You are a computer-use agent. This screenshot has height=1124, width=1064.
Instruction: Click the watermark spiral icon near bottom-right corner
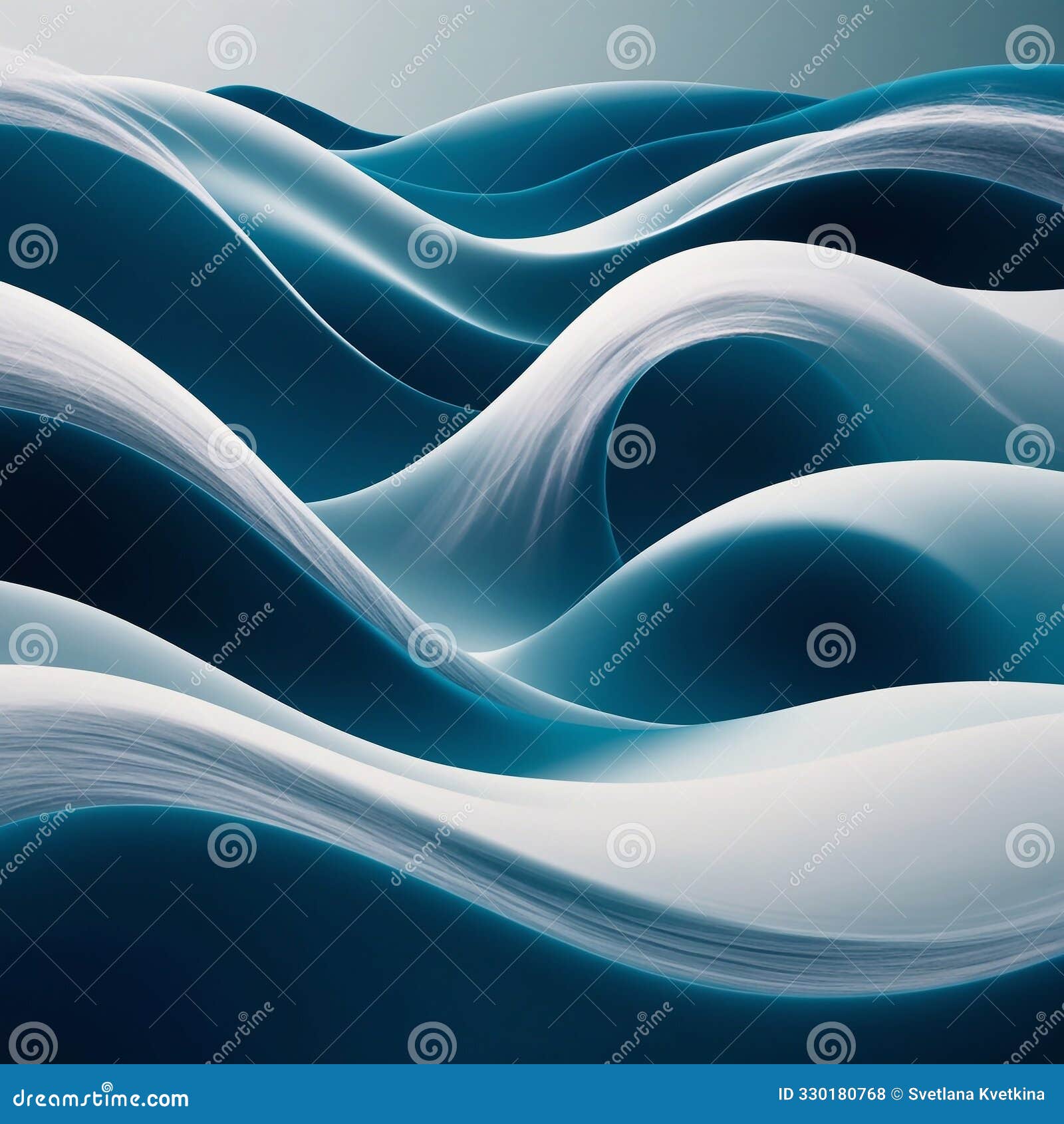pos(1029,845)
